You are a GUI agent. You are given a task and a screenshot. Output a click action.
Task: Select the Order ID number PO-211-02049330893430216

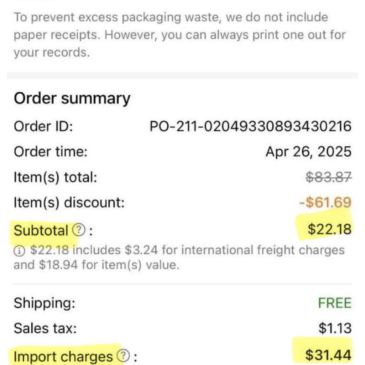(251, 126)
